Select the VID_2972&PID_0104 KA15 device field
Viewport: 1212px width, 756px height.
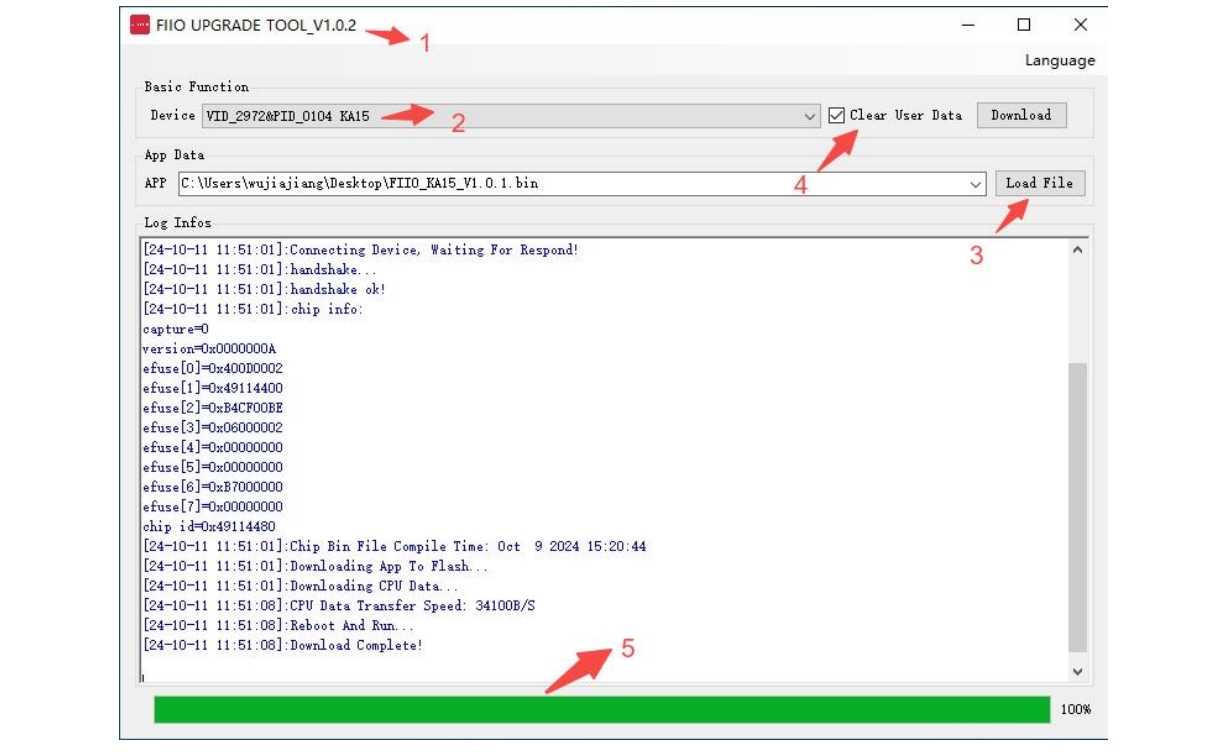[x=500, y=117]
